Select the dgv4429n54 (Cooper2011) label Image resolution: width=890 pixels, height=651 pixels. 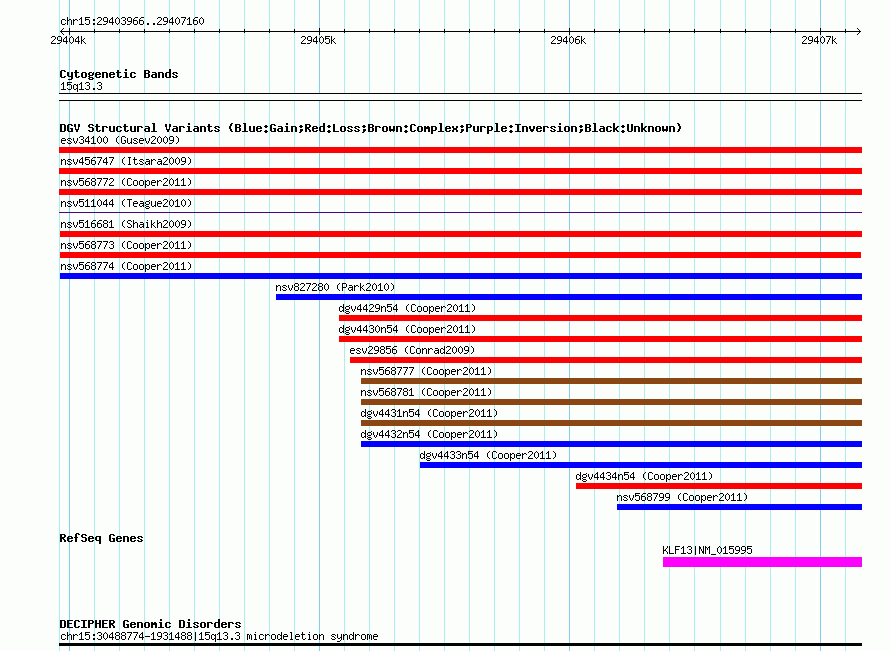407,308
